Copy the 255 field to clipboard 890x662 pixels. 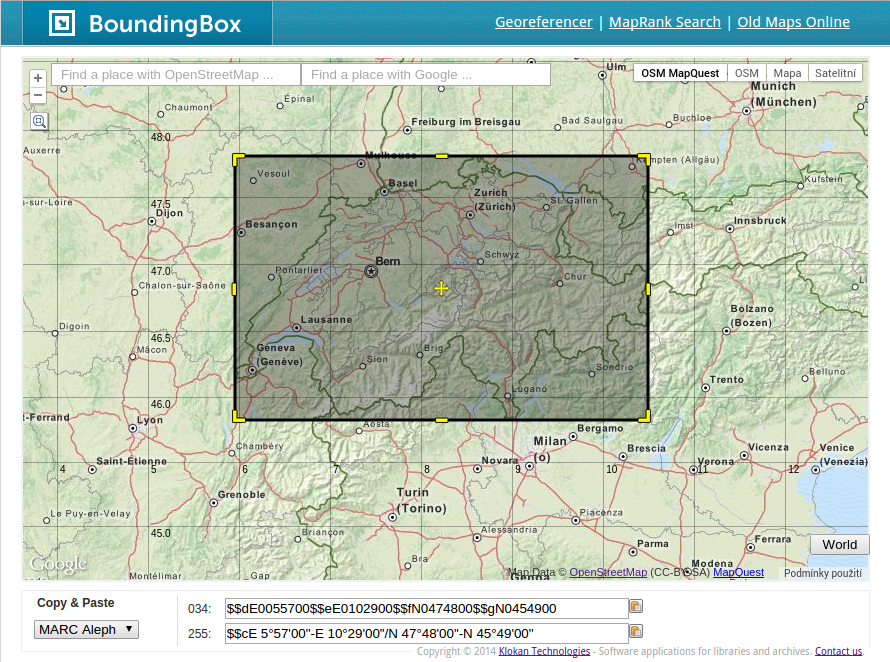(x=636, y=631)
